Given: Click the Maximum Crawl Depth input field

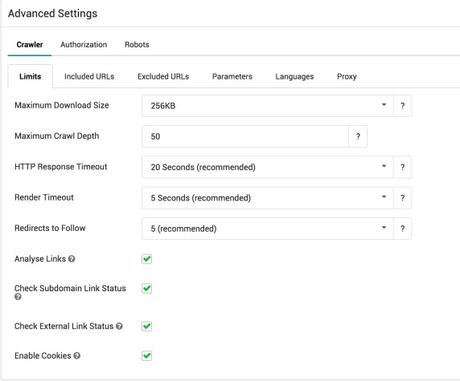Looking at the screenshot, I should coord(245,136).
